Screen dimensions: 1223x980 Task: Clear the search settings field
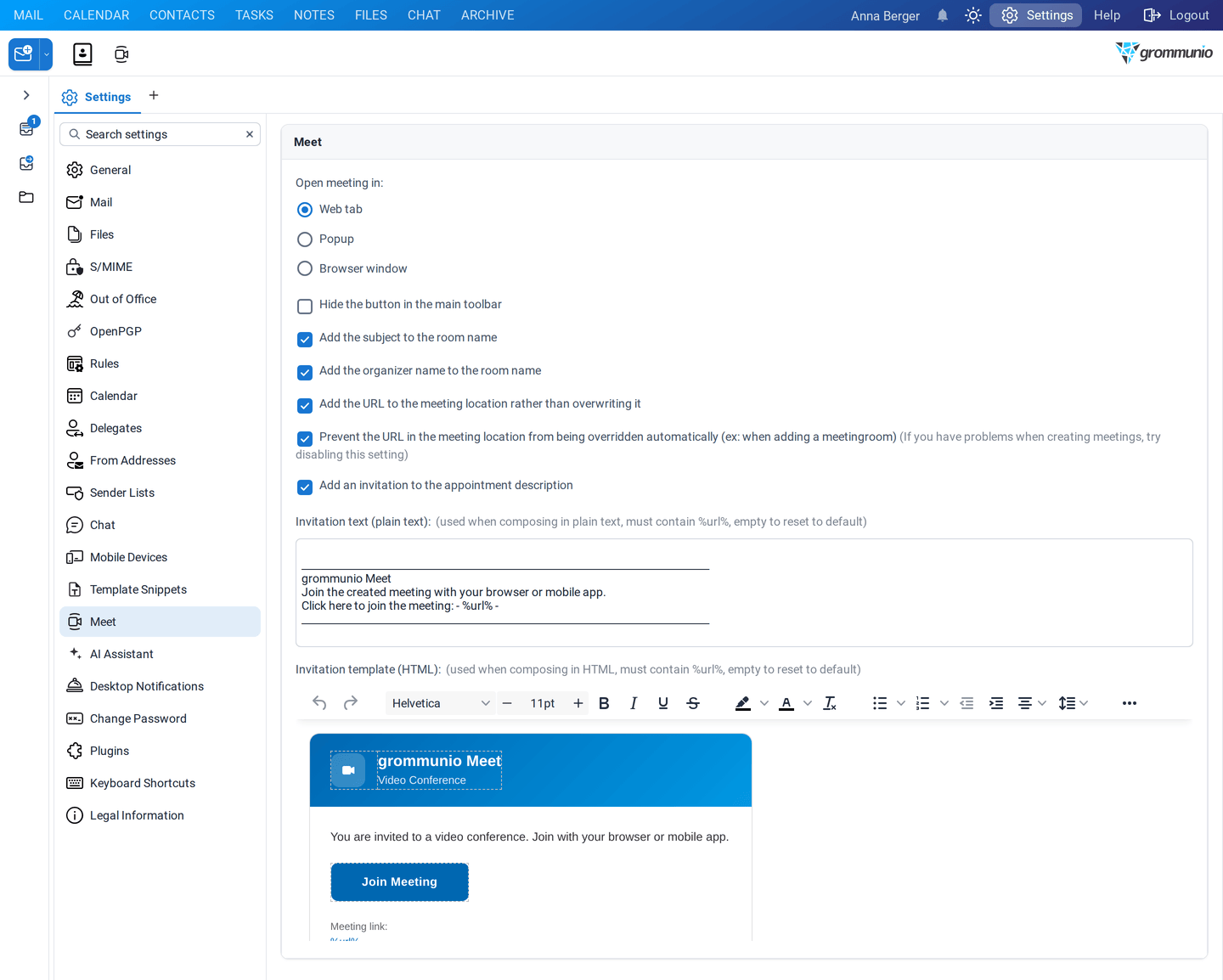click(250, 134)
